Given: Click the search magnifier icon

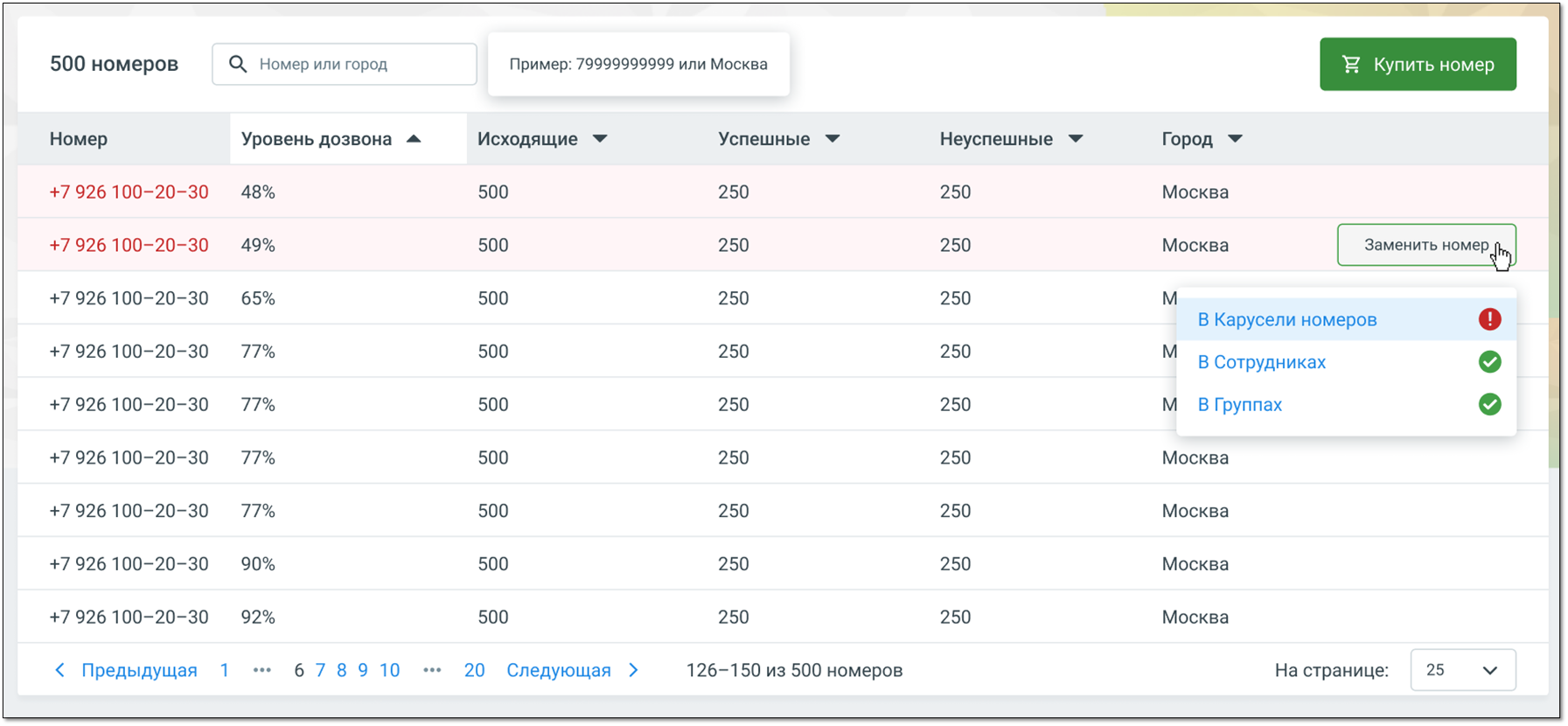Looking at the screenshot, I should coord(237,64).
